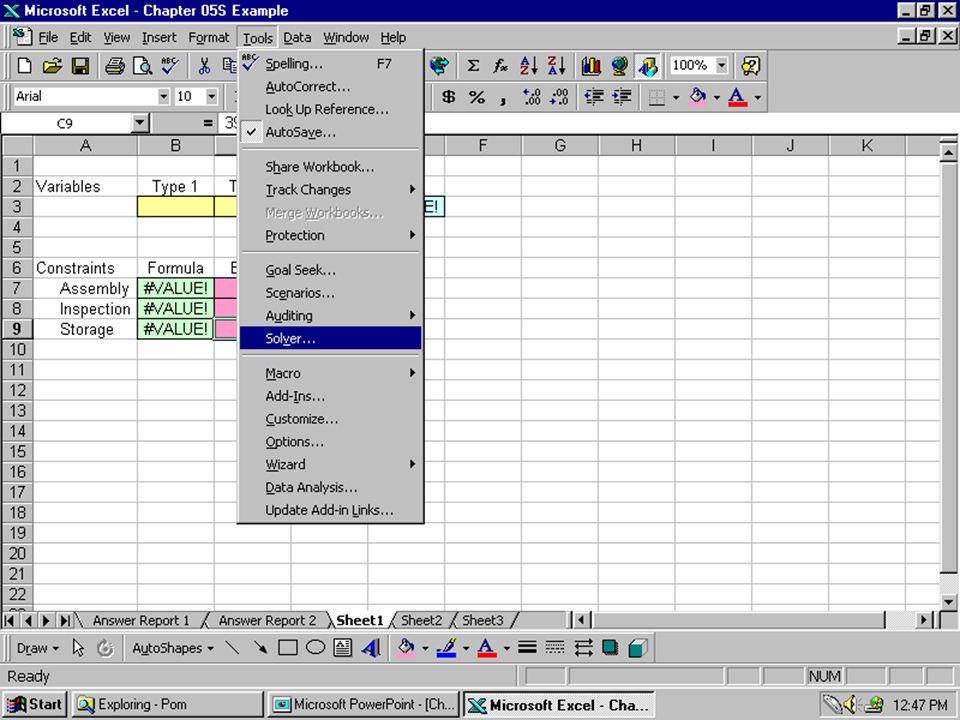Image resolution: width=960 pixels, height=720 pixels.
Task: Open the Paste Function fx icon
Action: 500,66
